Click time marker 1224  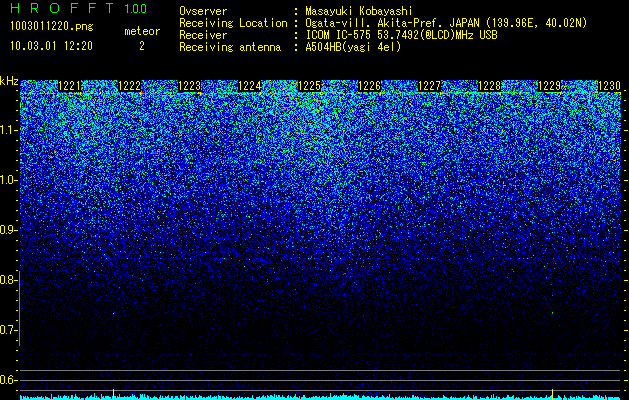tap(250, 86)
